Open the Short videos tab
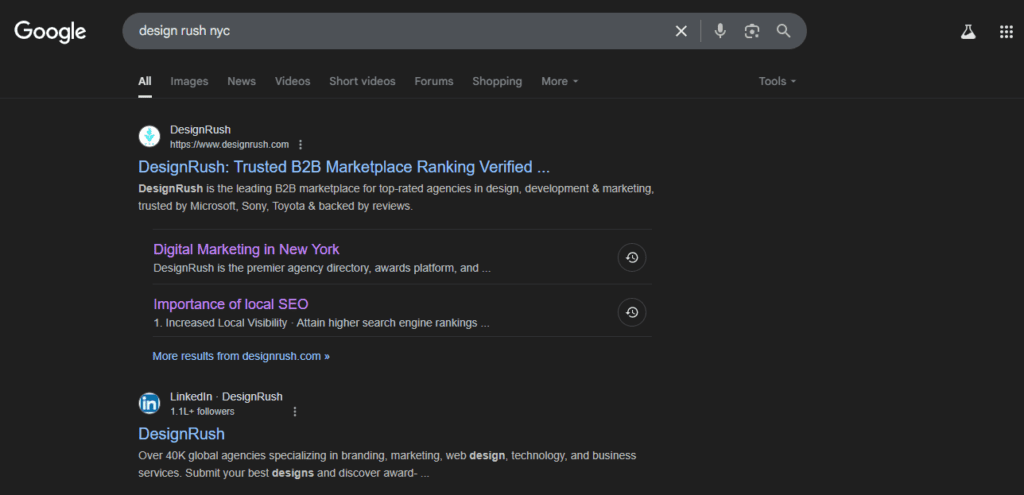Image resolution: width=1024 pixels, height=495 pixels. point(362,81)
